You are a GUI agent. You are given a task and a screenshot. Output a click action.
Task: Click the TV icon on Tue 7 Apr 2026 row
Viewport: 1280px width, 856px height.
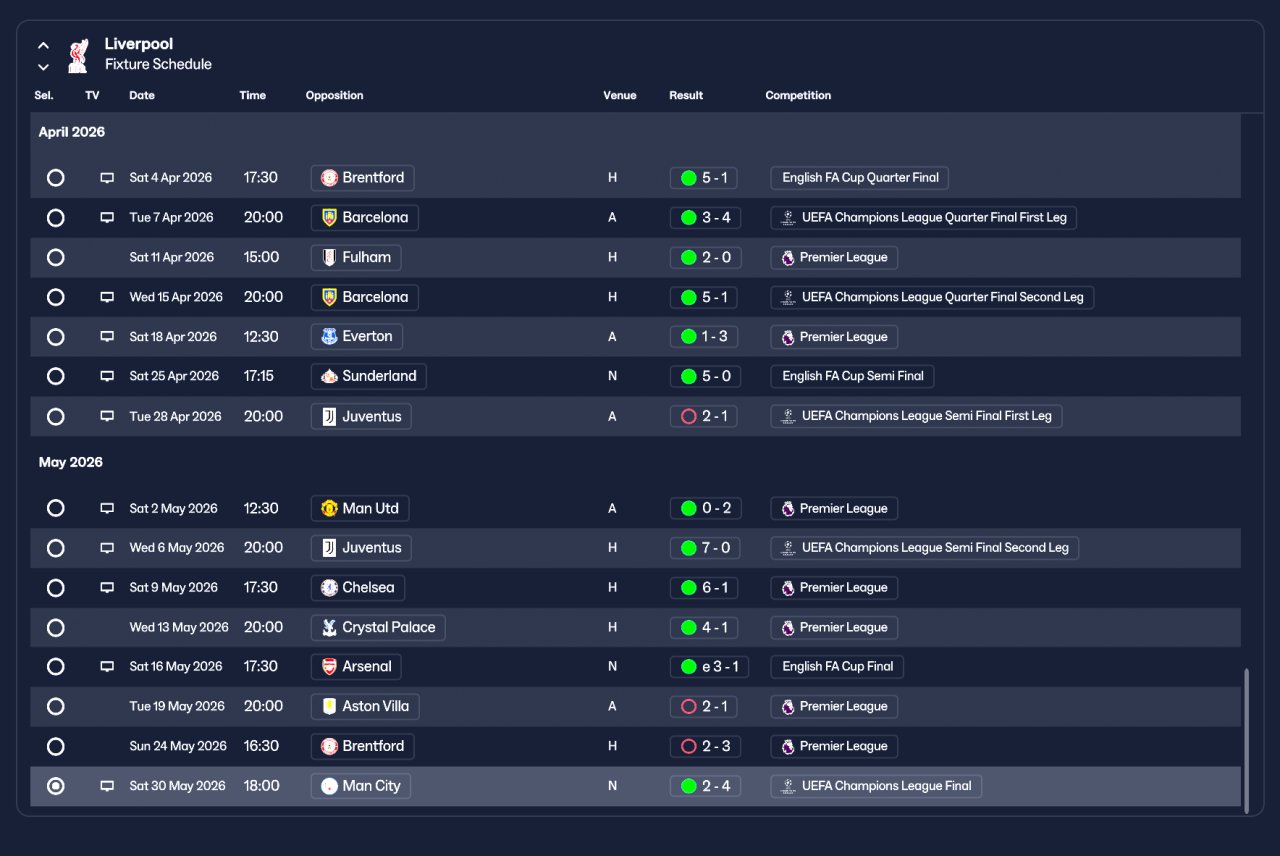coord(107,218)
